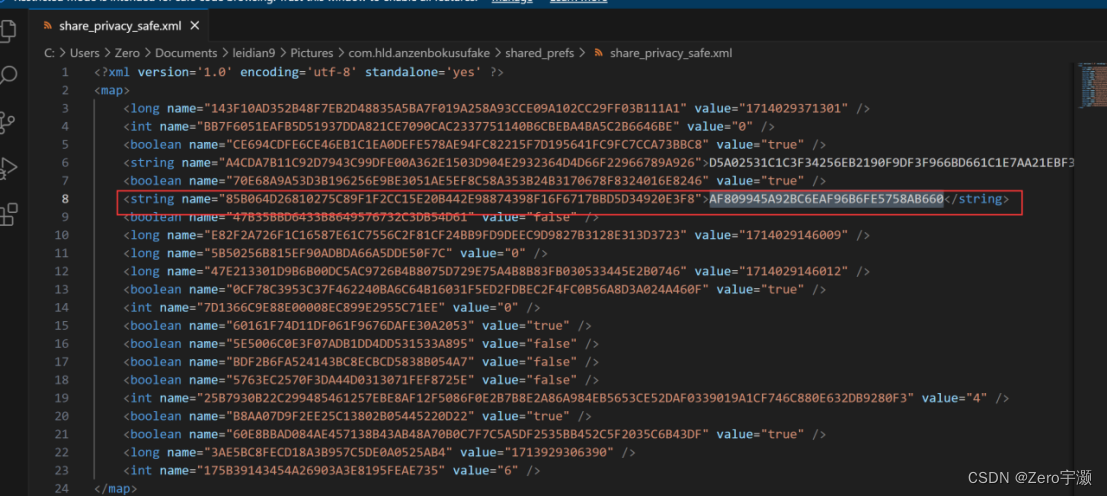Click the value="6" attribute on line 23
The image size is (1108, 496).
(485, 471)
